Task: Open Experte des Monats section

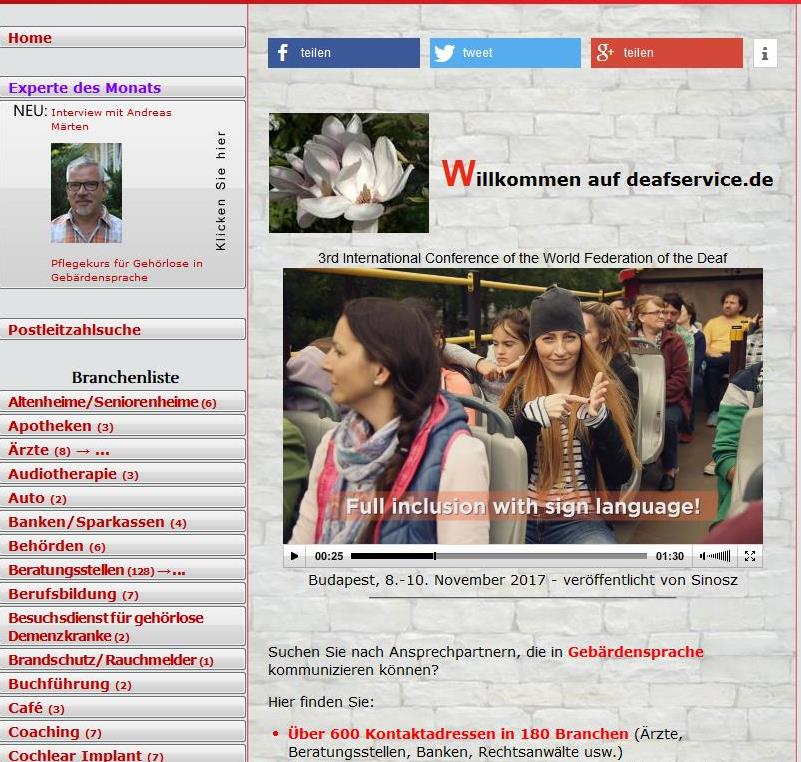Action: 122,88
